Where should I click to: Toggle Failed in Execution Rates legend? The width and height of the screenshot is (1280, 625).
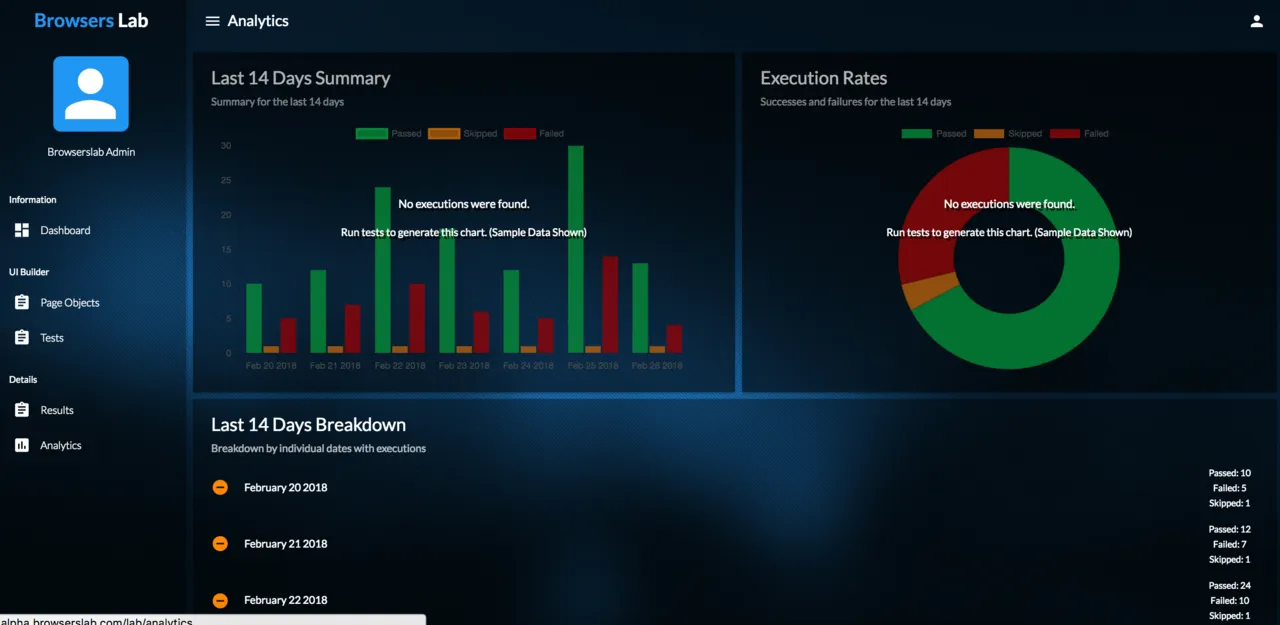point(1079,134)
